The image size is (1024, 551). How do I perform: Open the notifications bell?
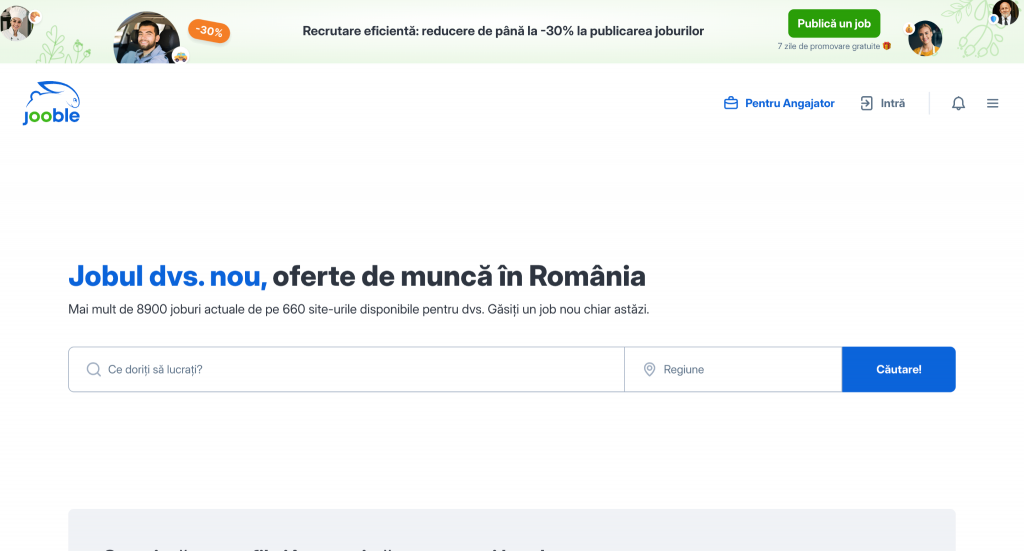pyautogui.click(x=958, y=103)
